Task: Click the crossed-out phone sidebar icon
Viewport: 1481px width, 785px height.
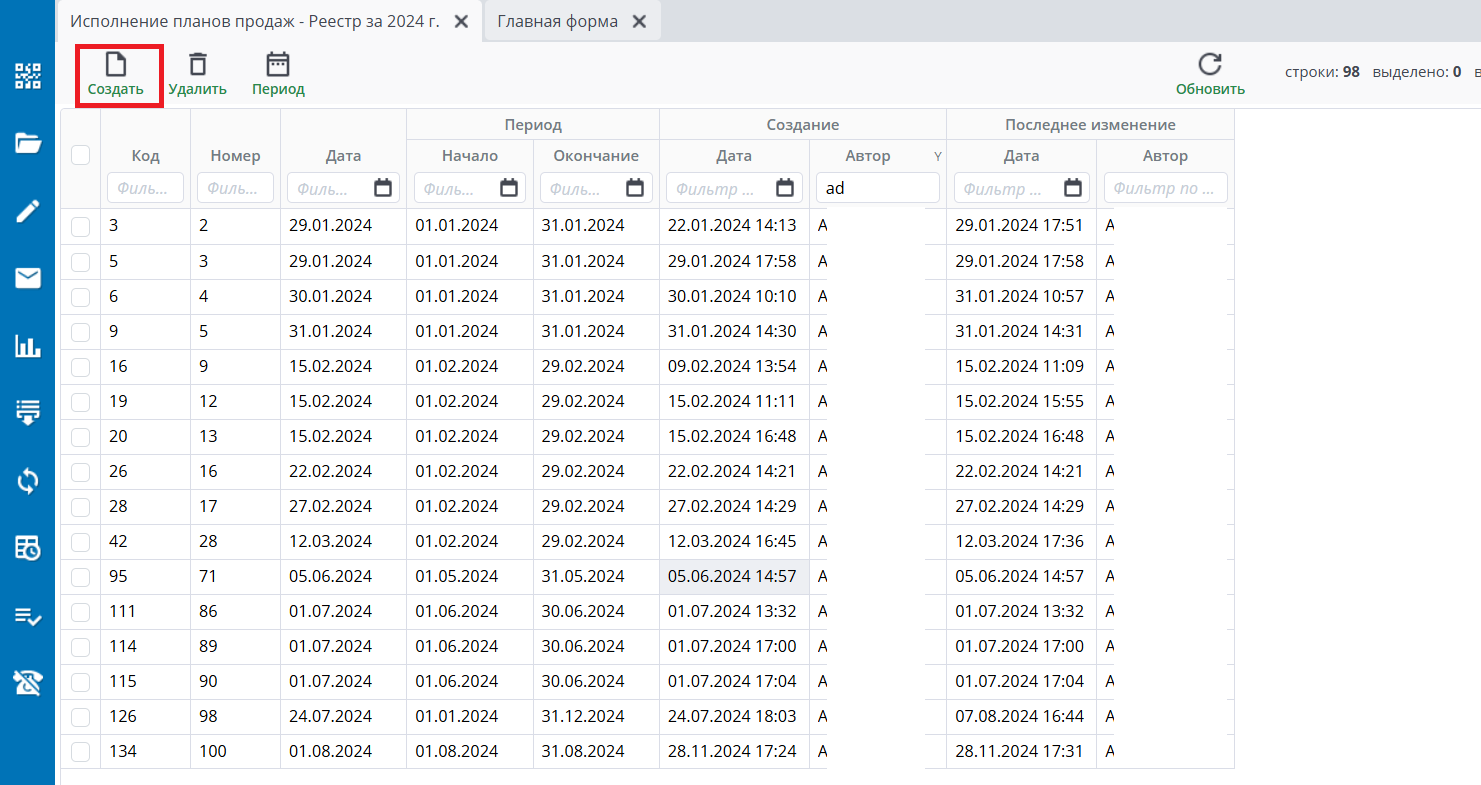Action: pos(27,683)
